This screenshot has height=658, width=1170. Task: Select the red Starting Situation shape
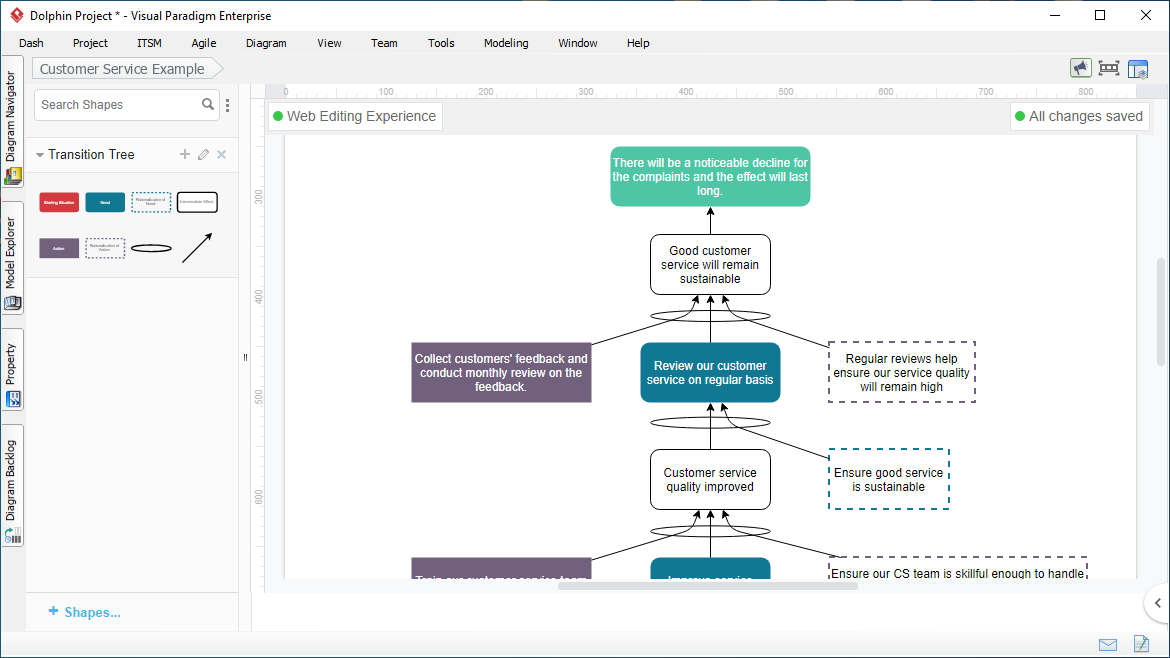(59, 202)
